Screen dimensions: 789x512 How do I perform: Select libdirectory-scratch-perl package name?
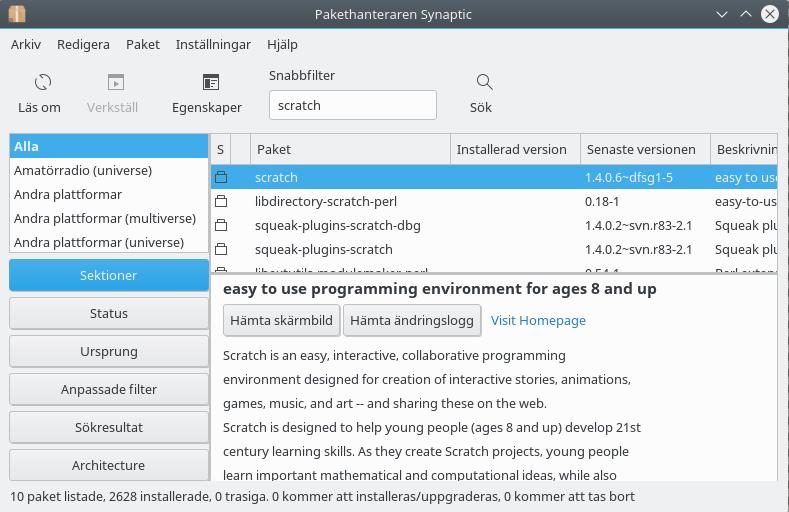click(x=326, y=202)
